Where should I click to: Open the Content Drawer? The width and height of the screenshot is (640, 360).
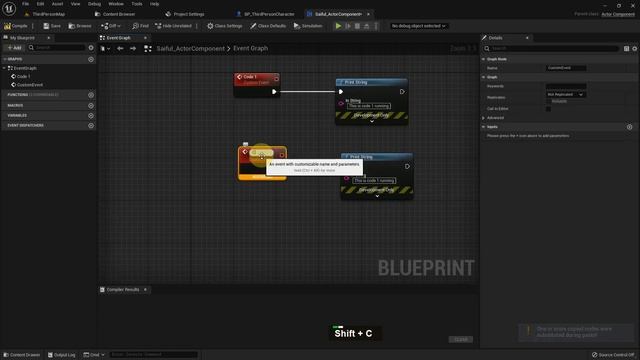(x=22, y=355)
